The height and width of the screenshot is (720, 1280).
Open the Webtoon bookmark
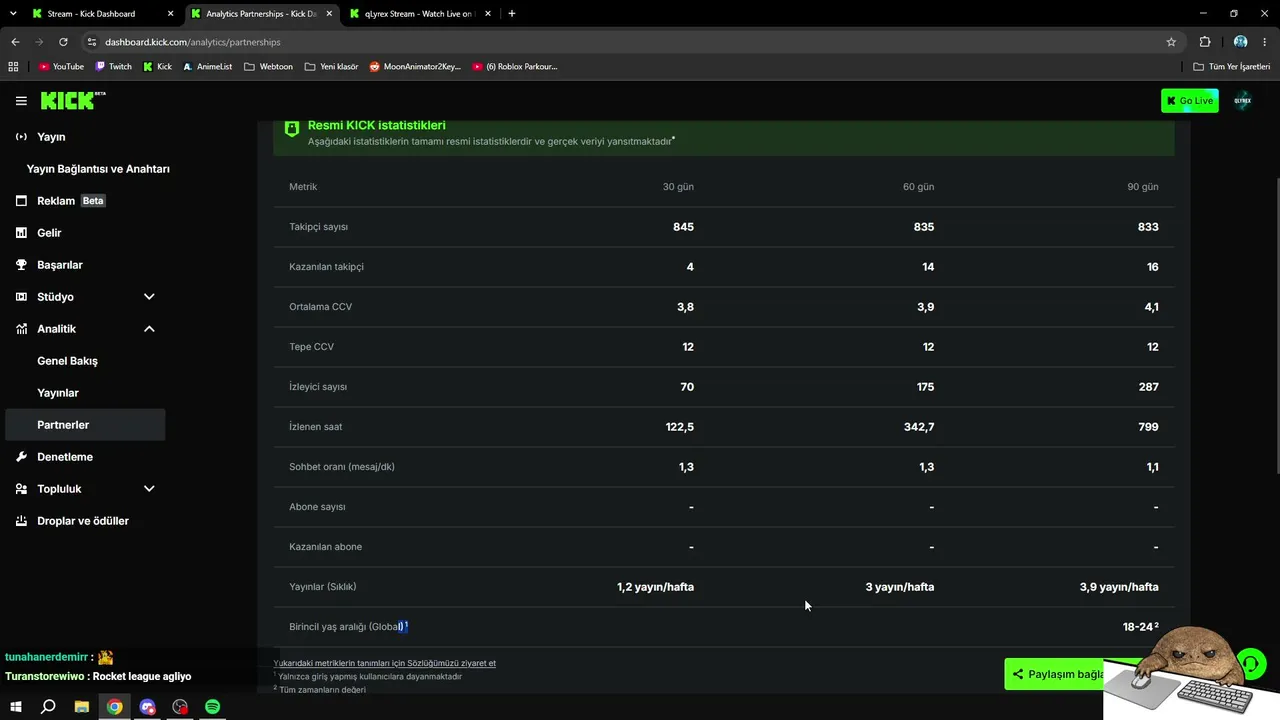(268, 67)
